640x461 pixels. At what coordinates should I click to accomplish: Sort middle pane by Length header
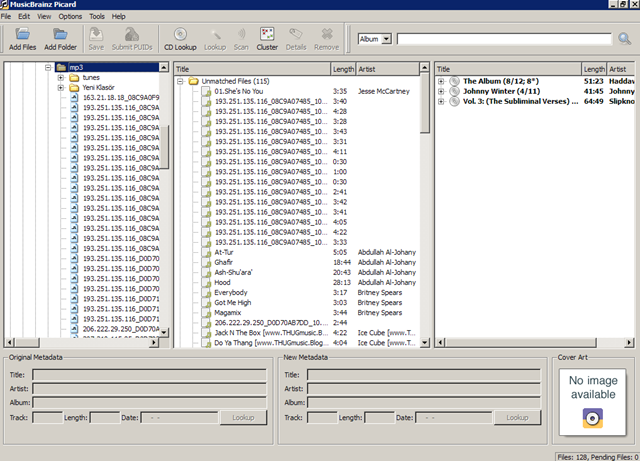point(343,69)
